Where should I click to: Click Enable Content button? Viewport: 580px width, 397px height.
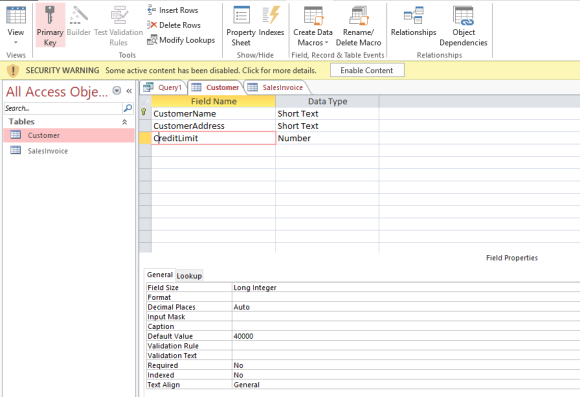367,70
